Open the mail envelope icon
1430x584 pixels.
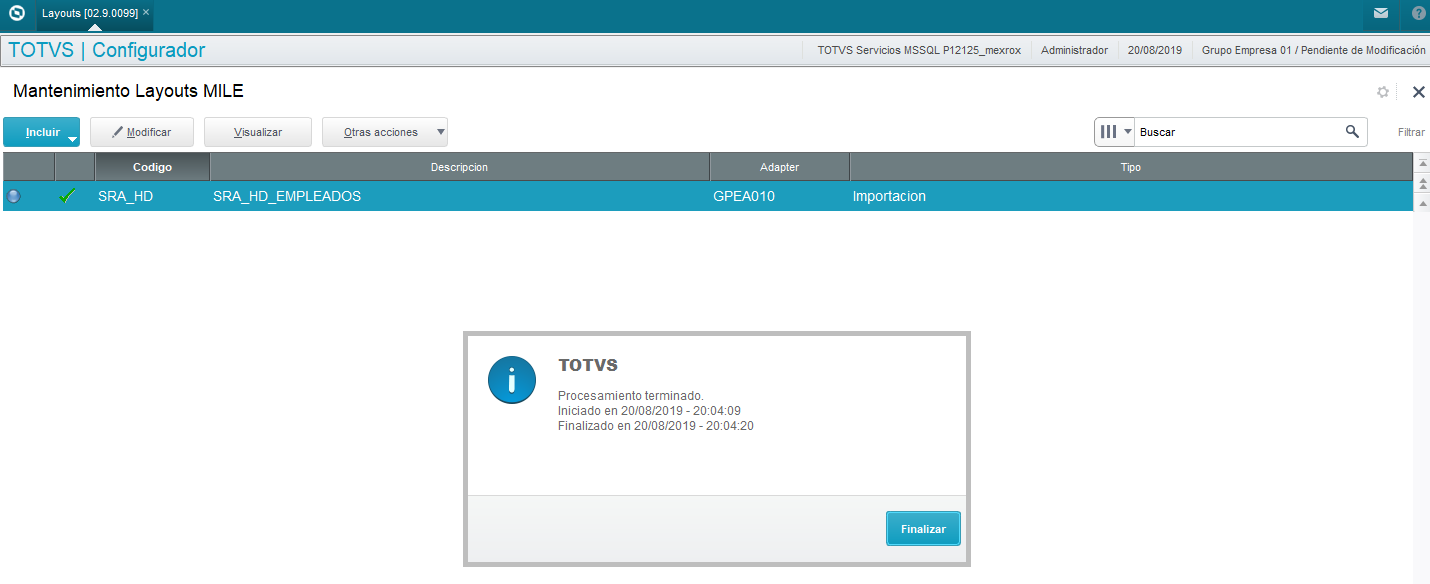(1381, 14)
